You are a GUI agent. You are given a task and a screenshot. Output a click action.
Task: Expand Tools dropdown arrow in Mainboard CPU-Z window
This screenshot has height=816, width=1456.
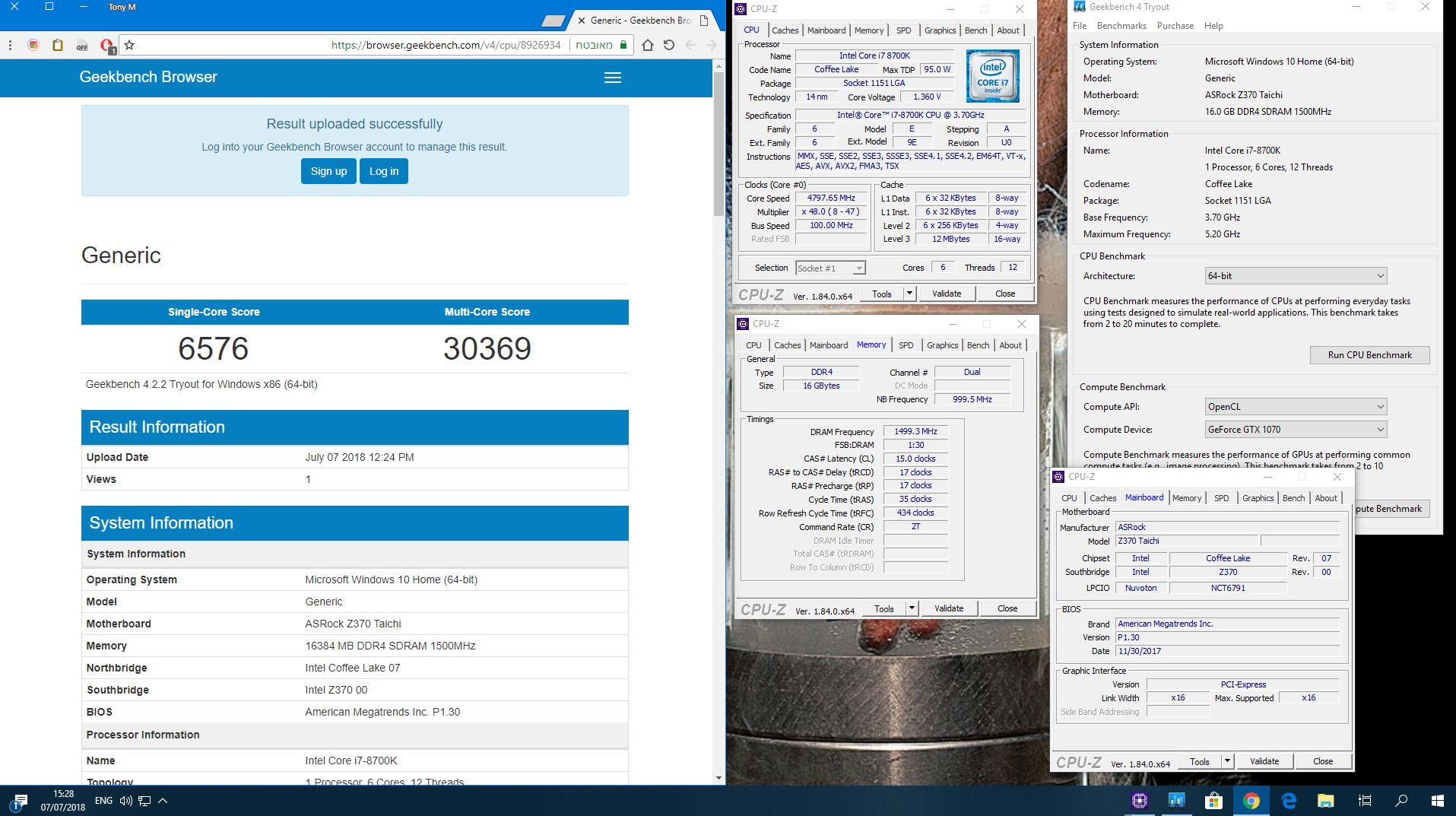click(1226, 761)
